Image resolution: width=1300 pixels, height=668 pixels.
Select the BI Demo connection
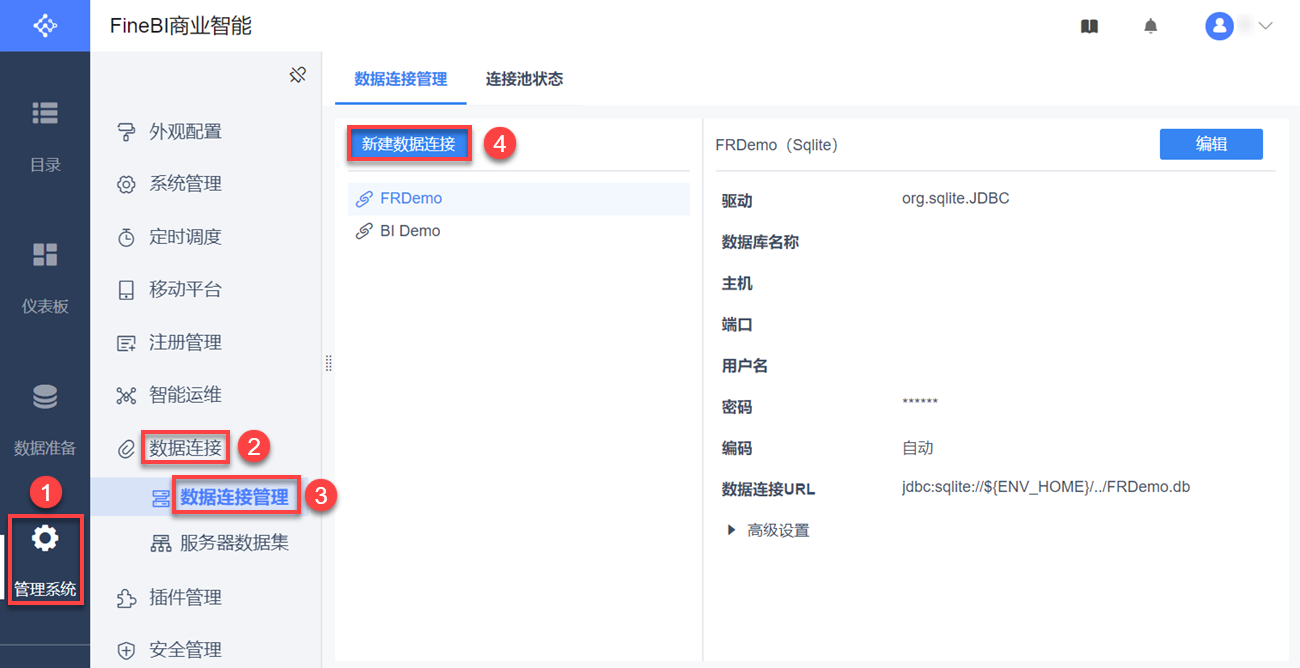coord(519,231)
